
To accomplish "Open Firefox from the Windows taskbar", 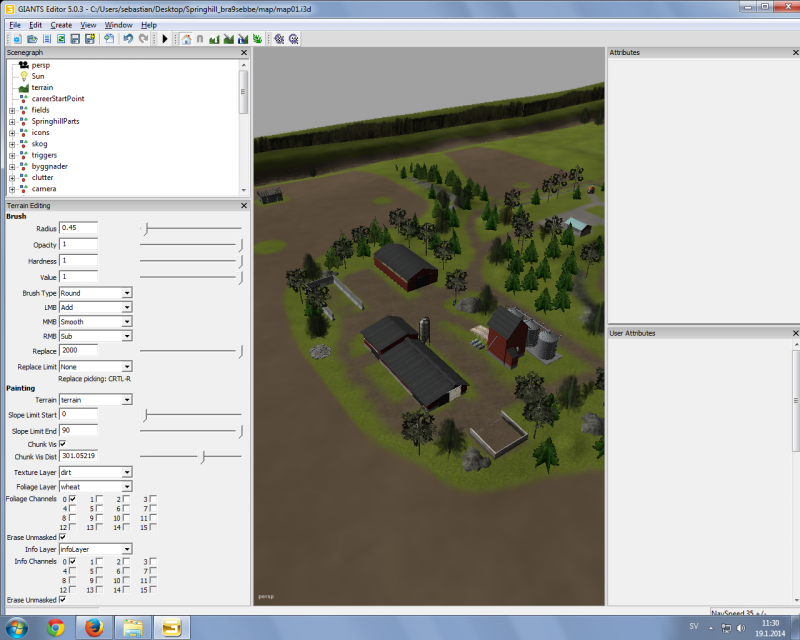I will [x=94, y=627].
